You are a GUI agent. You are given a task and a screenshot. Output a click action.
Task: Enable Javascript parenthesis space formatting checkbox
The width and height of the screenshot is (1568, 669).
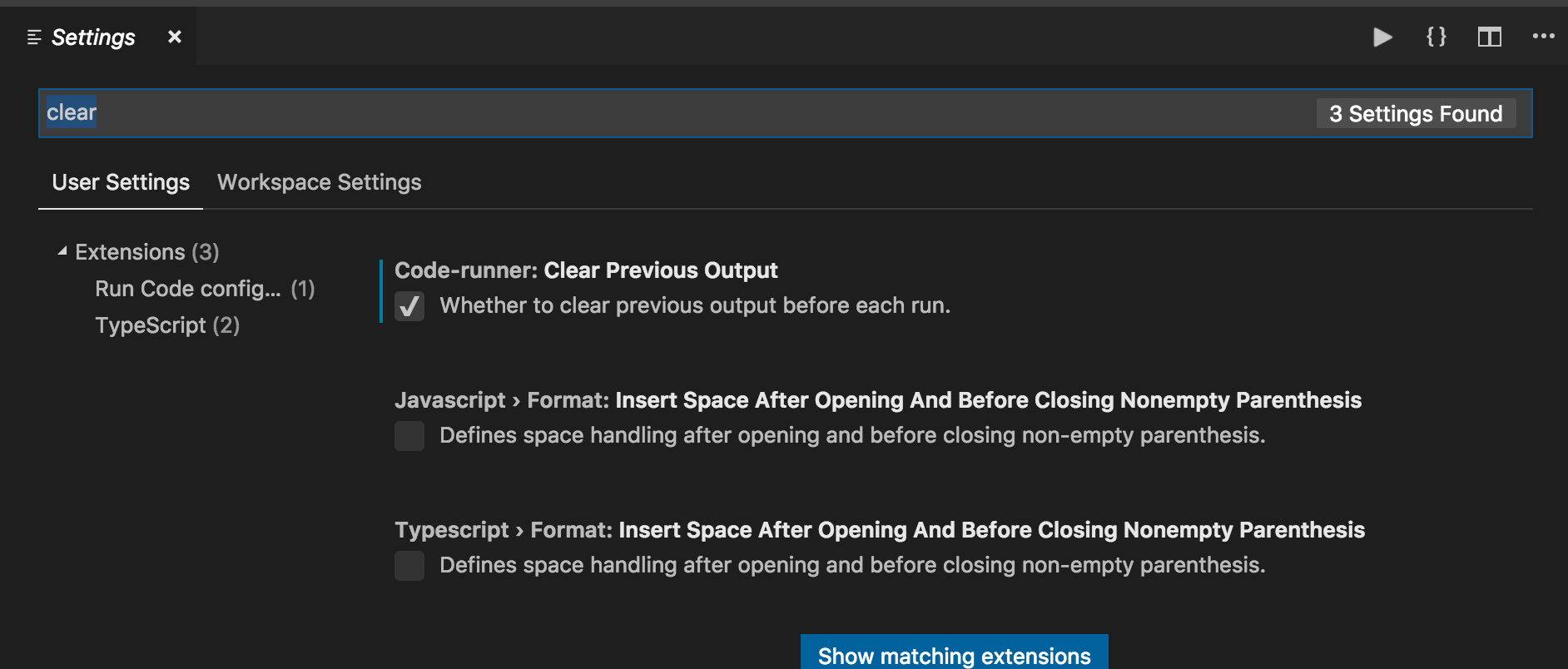[x=409, y=436]
